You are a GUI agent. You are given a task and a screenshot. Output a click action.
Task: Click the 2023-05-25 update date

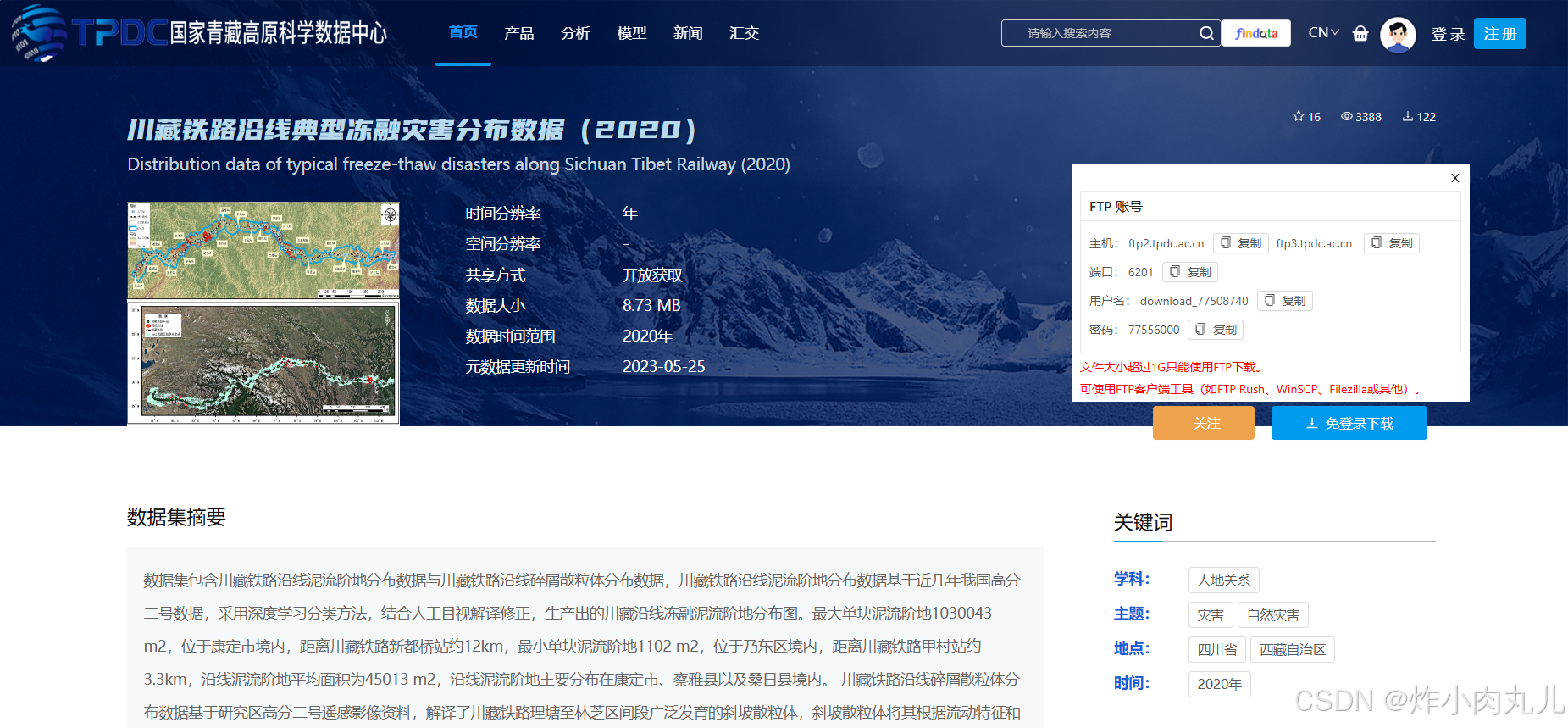663,366
